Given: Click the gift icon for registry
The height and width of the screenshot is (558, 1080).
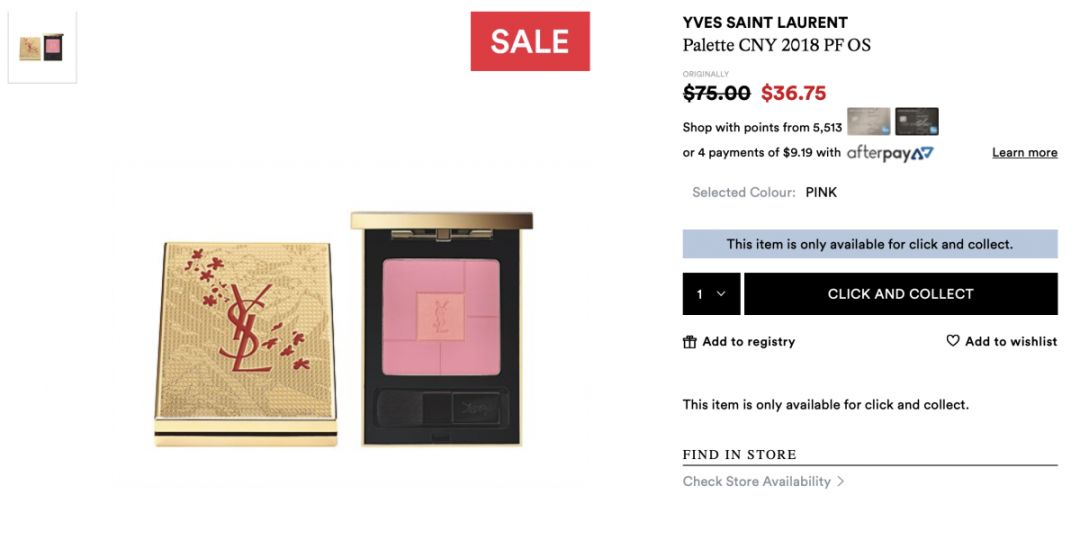Looking at the screenshot, I should coord(690,342).
